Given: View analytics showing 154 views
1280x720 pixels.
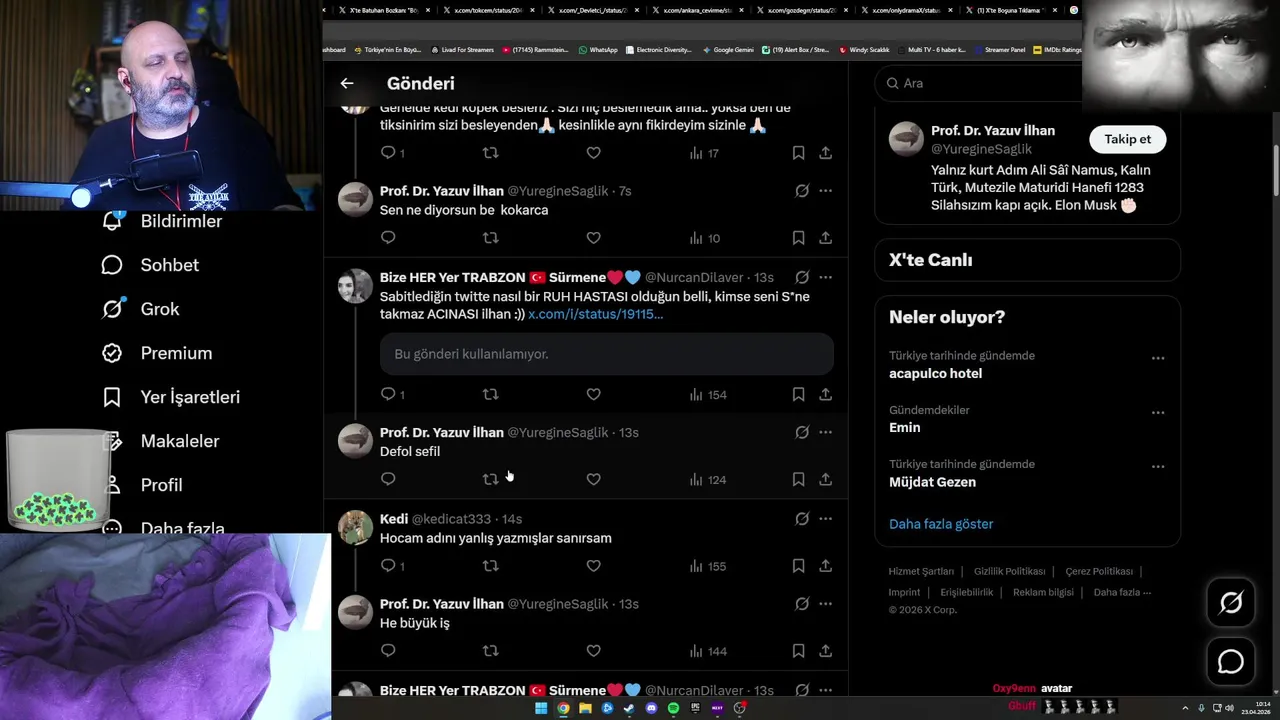Looking at the screenshot, I should (x=708, y=394).
